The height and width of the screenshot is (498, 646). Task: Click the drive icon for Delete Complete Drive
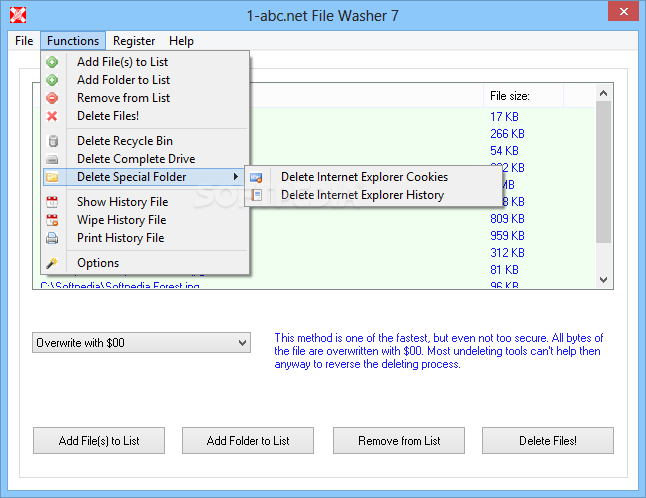point(52,159)
